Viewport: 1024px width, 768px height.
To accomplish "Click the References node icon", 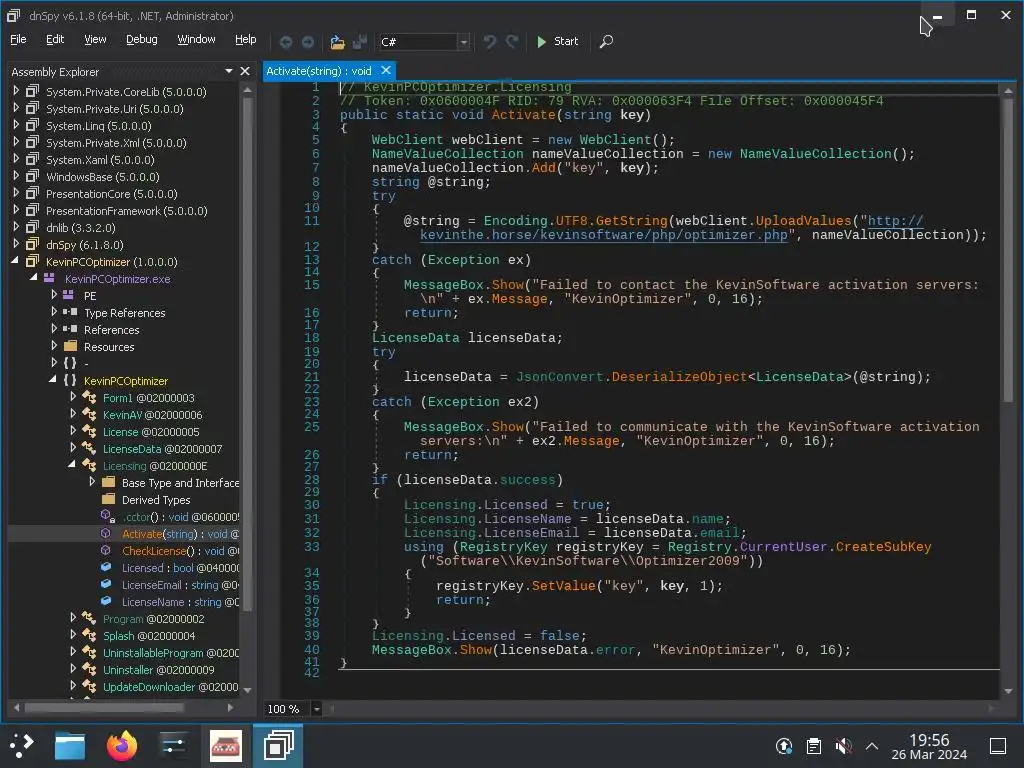I will pyautogui.click(x=70, y=329).
